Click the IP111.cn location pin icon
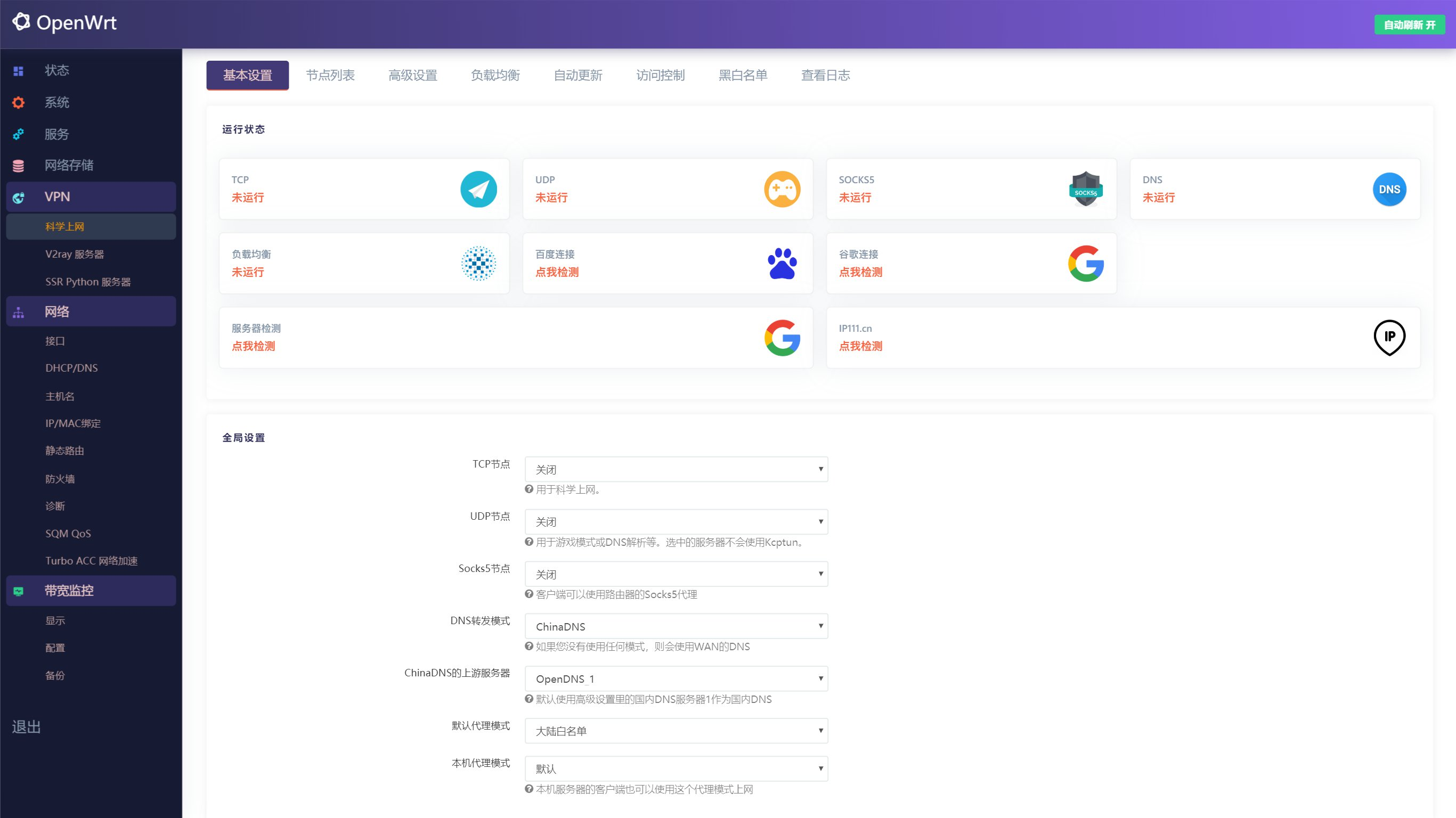 pos(1389,338)
